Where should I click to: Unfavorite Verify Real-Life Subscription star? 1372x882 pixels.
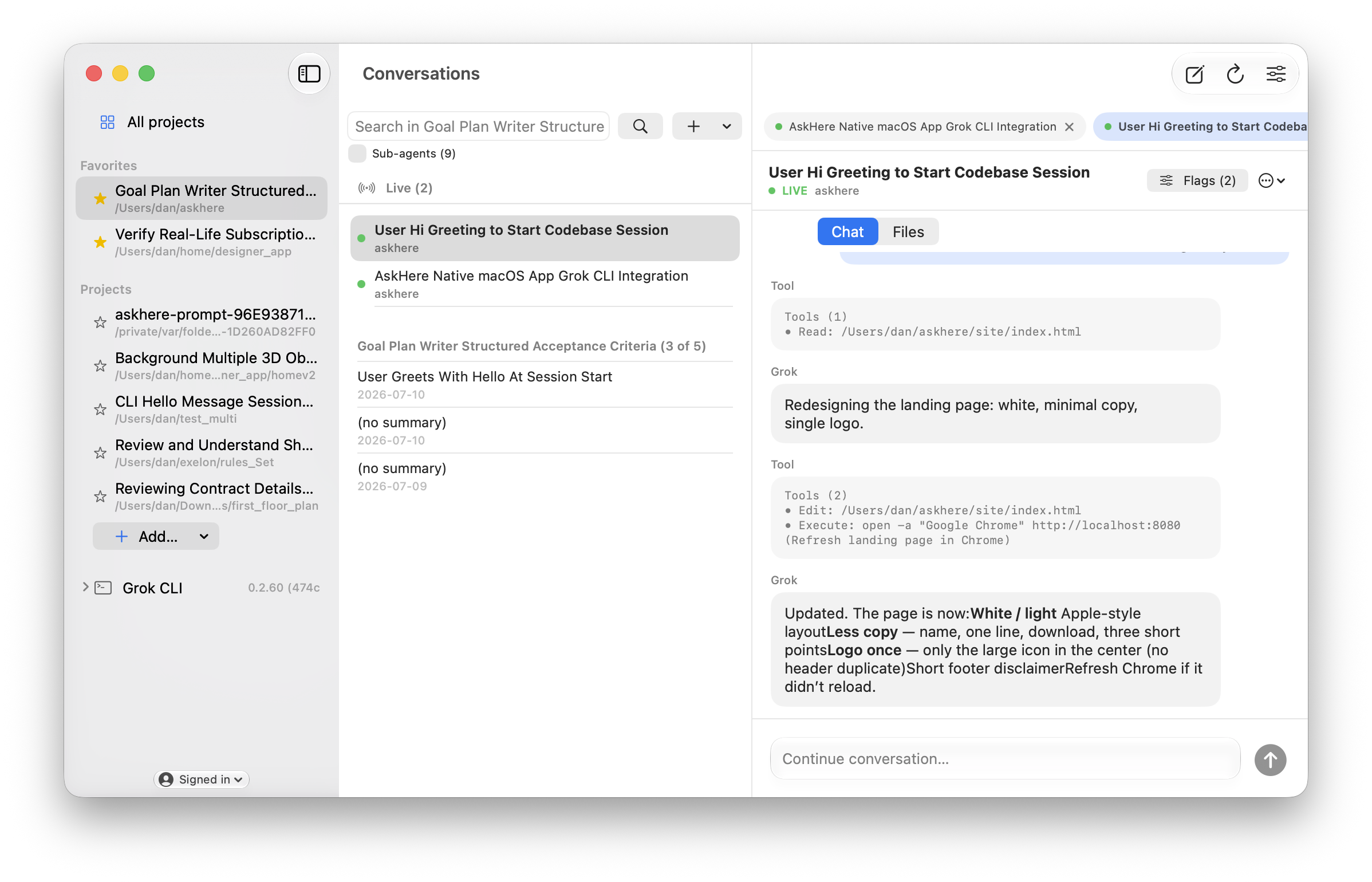100,242
